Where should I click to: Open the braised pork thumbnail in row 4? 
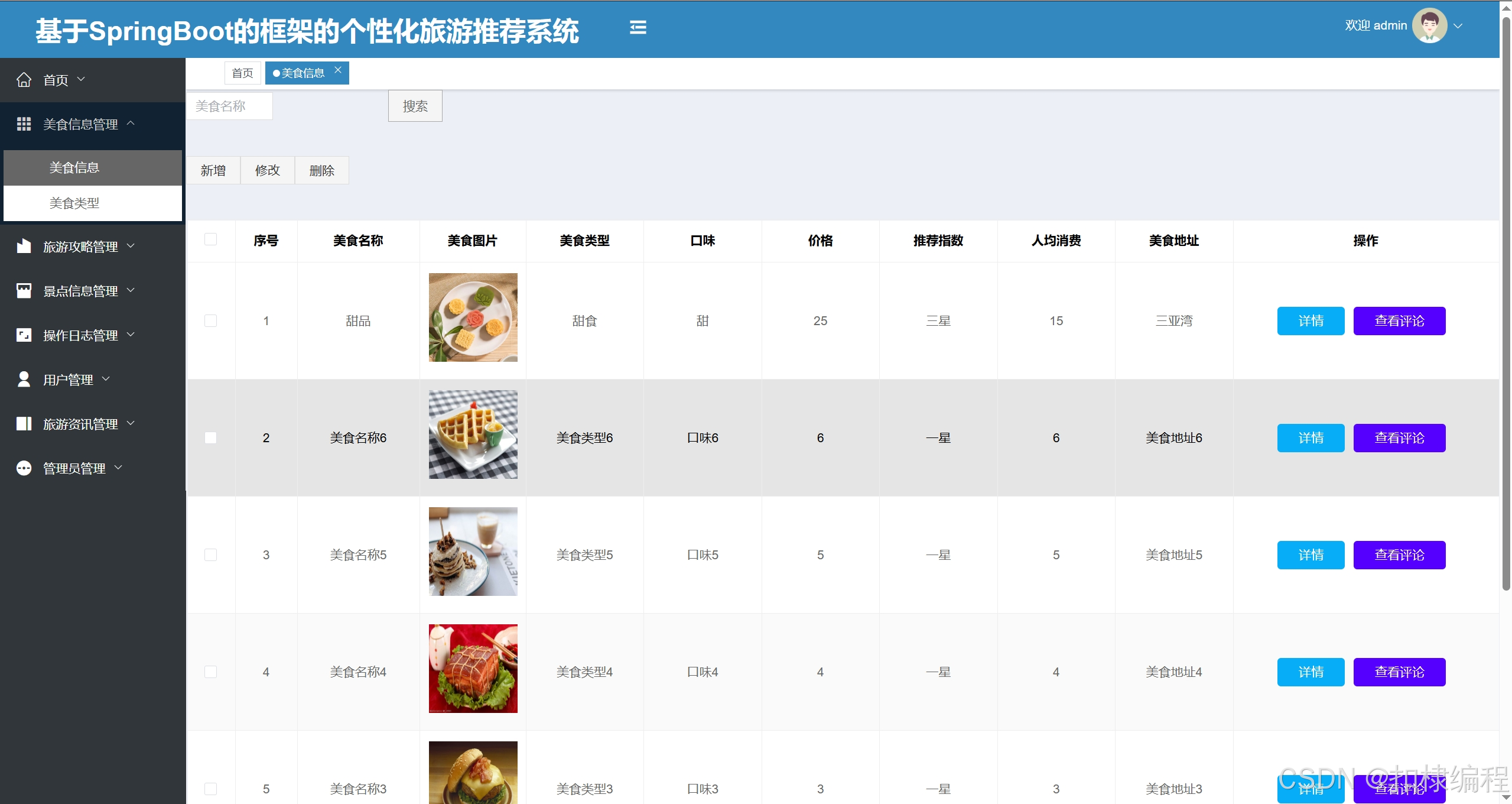473,669
